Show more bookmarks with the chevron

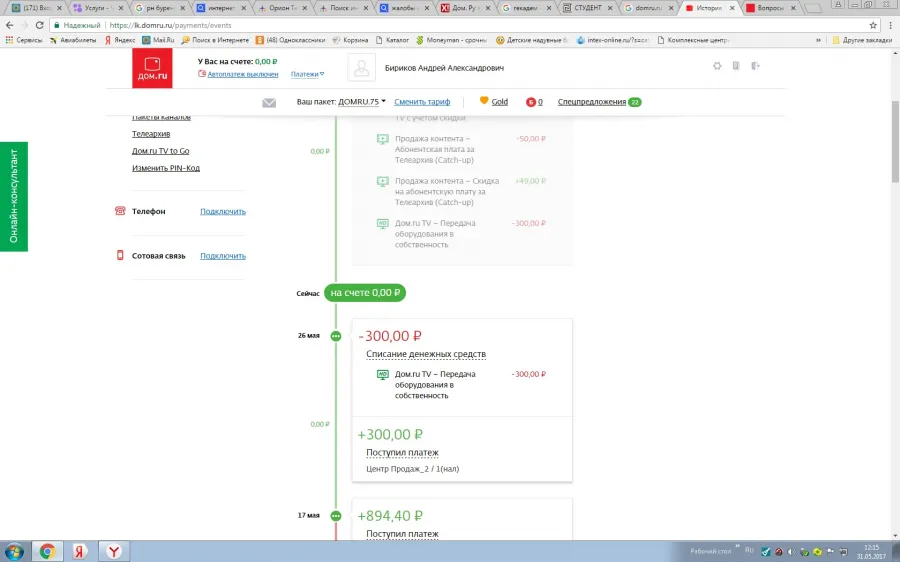coord(818,40)
